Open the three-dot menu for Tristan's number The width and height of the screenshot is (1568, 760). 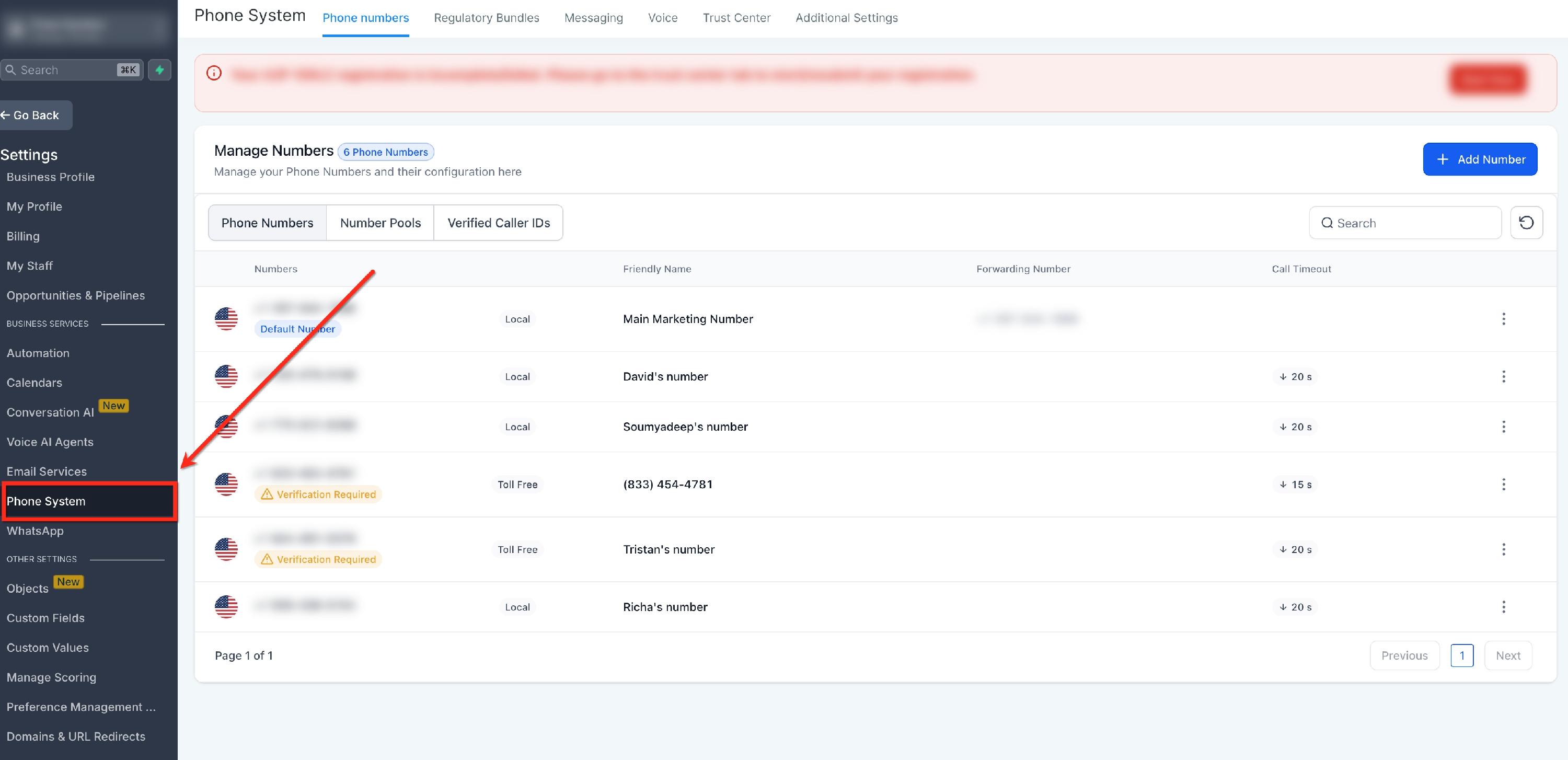(x=1504, y=549)
